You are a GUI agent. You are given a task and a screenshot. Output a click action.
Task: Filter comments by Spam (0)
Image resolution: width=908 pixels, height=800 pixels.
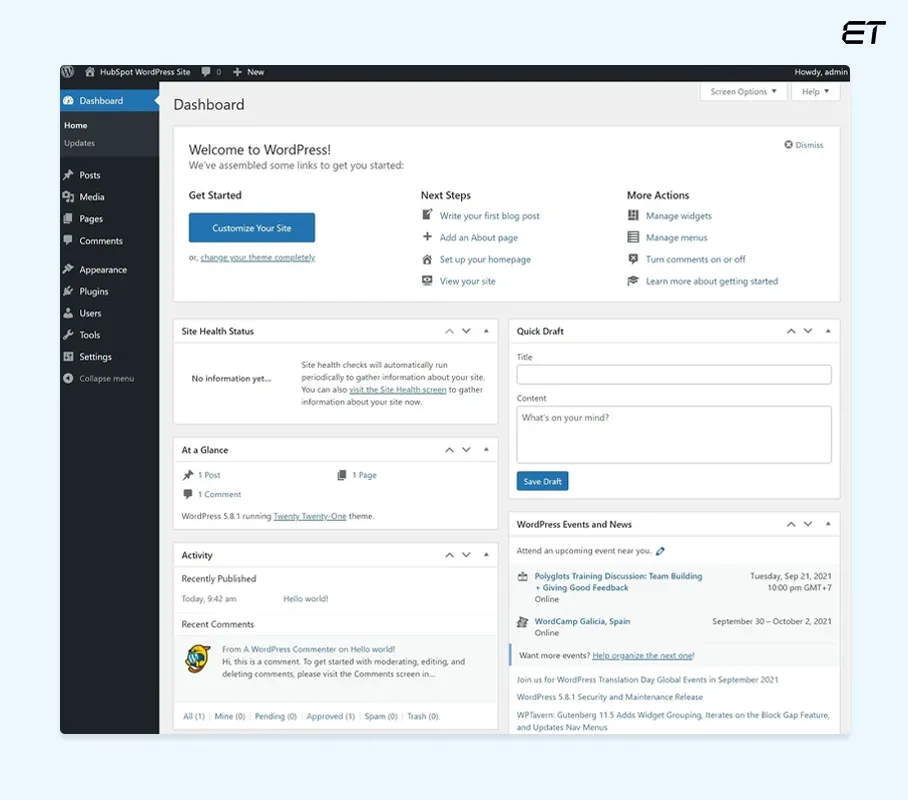(380, 717)
